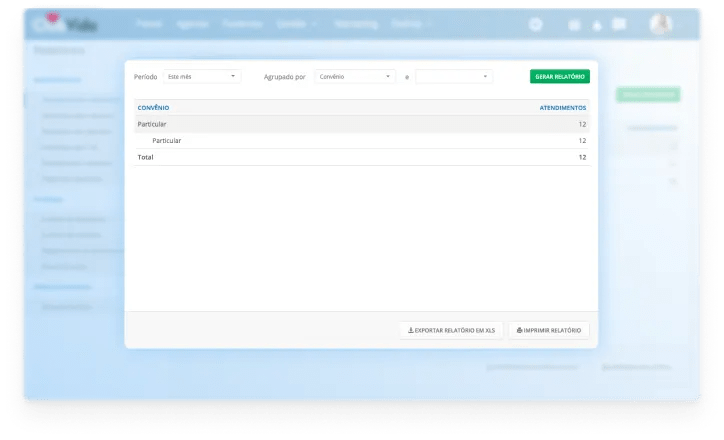Open the Agenda menu in the top navigation

[192, 22]
